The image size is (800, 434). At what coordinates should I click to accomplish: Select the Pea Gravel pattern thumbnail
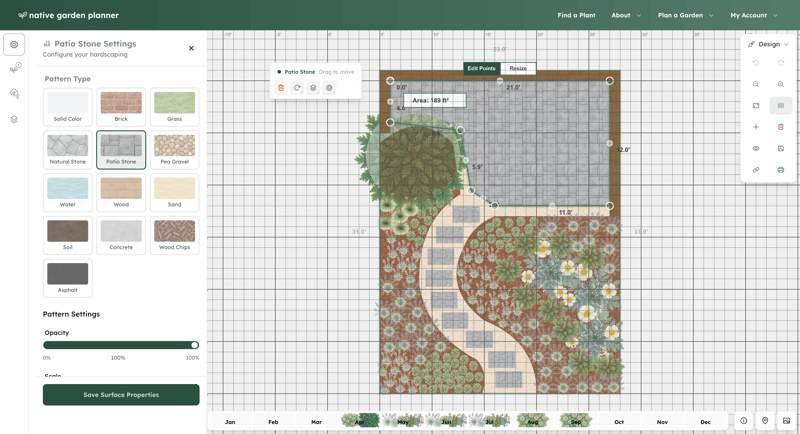point(174,150)
